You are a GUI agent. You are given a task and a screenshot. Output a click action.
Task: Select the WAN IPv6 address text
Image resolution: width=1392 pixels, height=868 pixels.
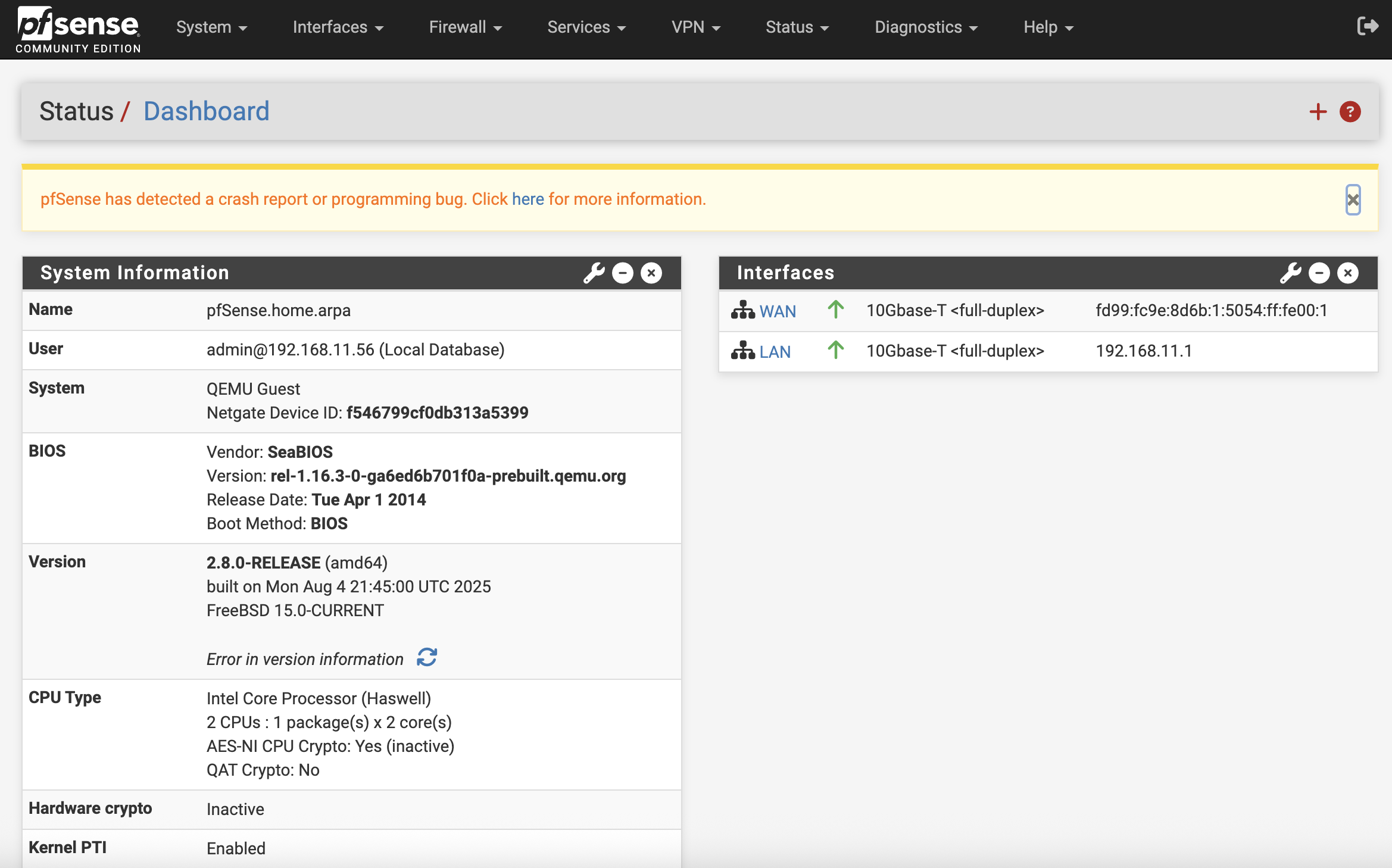tap(1212, 310)
